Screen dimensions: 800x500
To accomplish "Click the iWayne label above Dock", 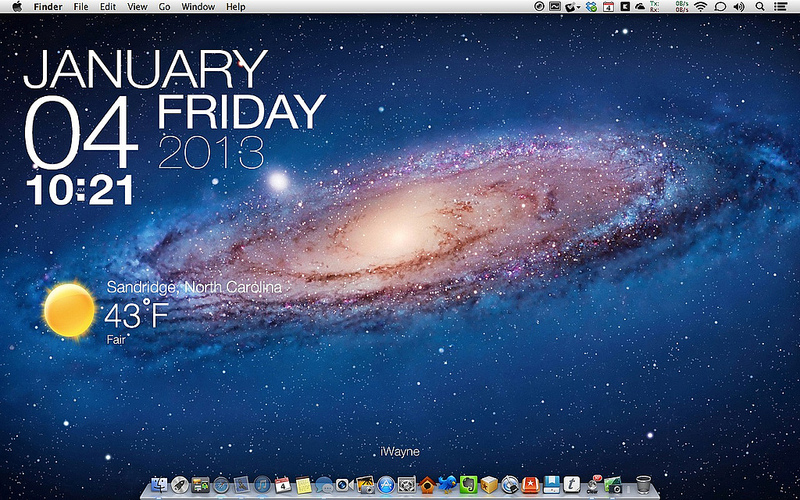I will 400,452.
